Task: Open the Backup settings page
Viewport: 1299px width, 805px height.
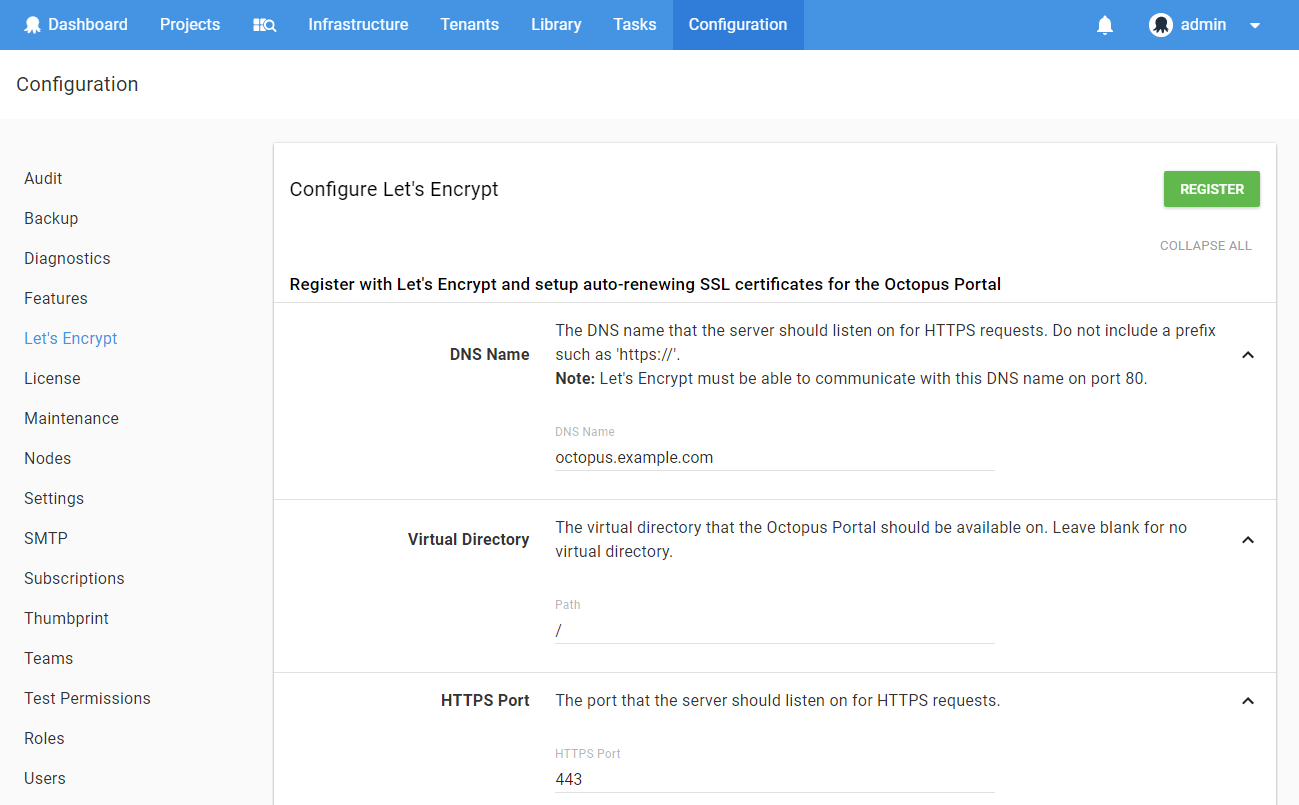Action: [51, 218]
